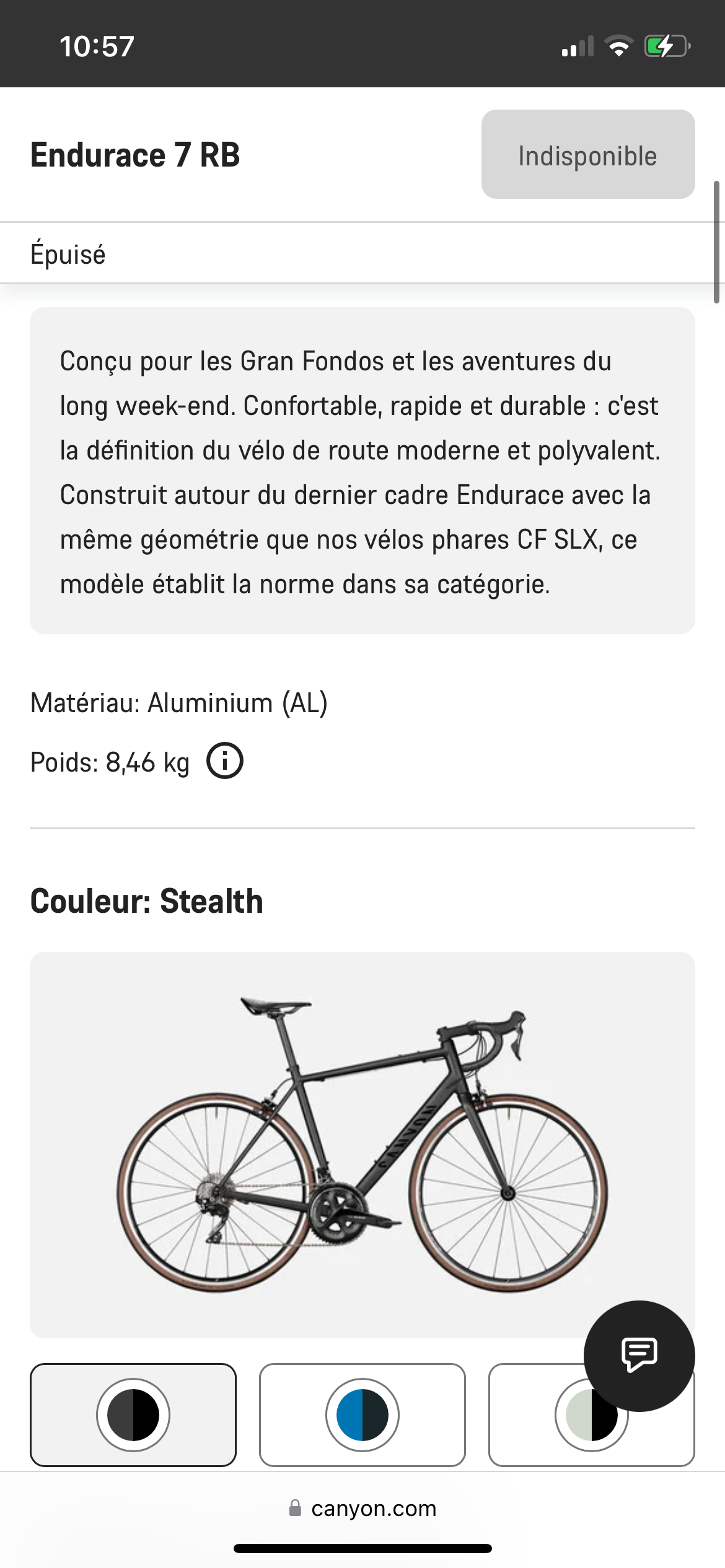Tap the canyon.com address bar
Screen dimensions: 725x1568
pos(374,1508)
